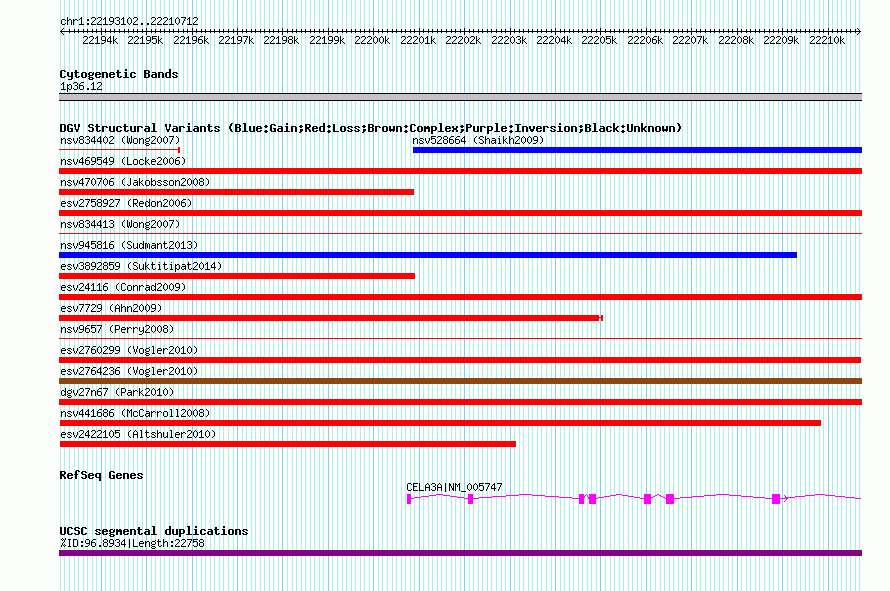Open the esv7729 (Ahn2009) label

click(111, 308)
